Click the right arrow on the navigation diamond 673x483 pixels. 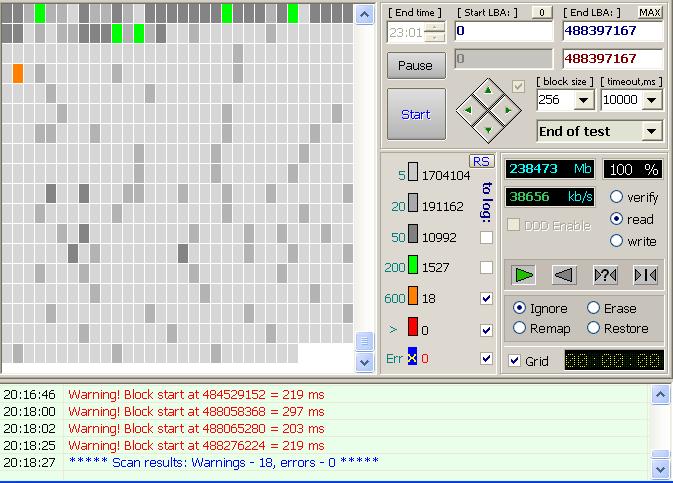508,110
